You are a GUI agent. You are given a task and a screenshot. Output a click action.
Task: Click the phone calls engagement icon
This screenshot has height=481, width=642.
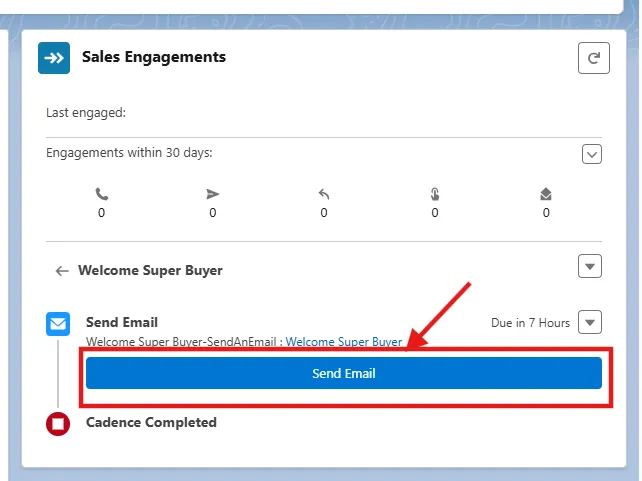tap(101, 194)
